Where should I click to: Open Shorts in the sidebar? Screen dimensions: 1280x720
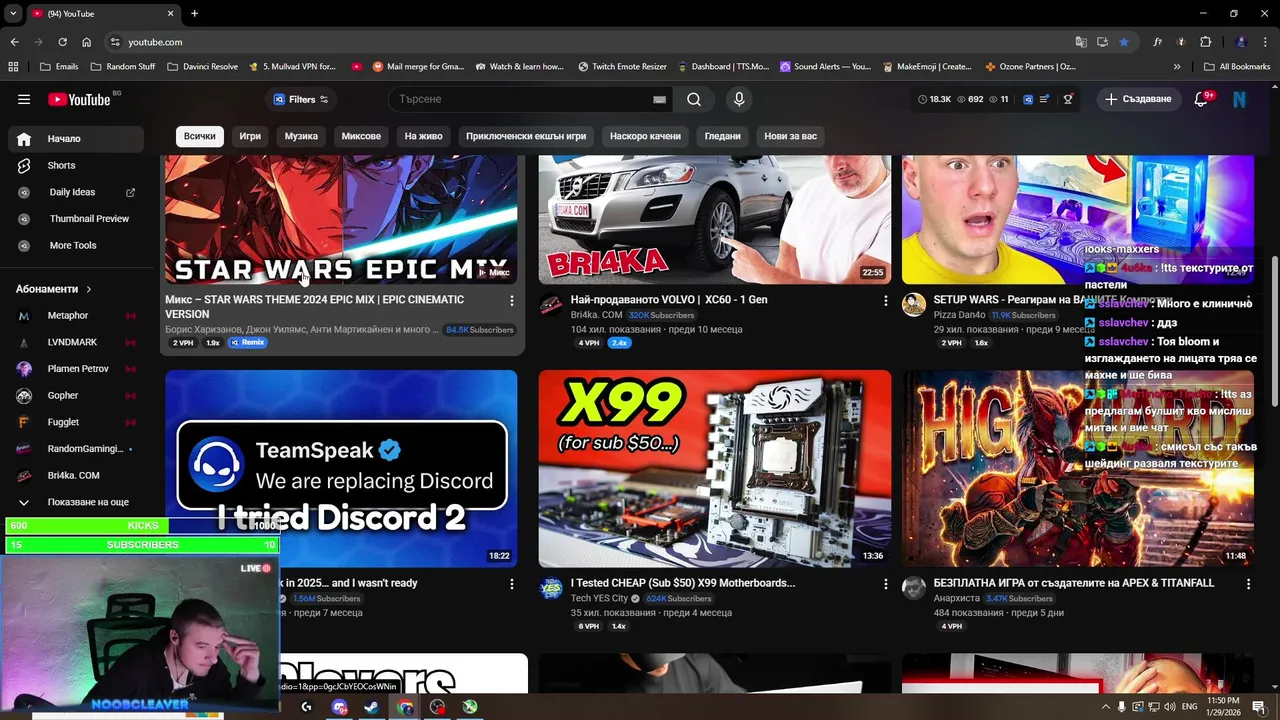tap(76, 165)
